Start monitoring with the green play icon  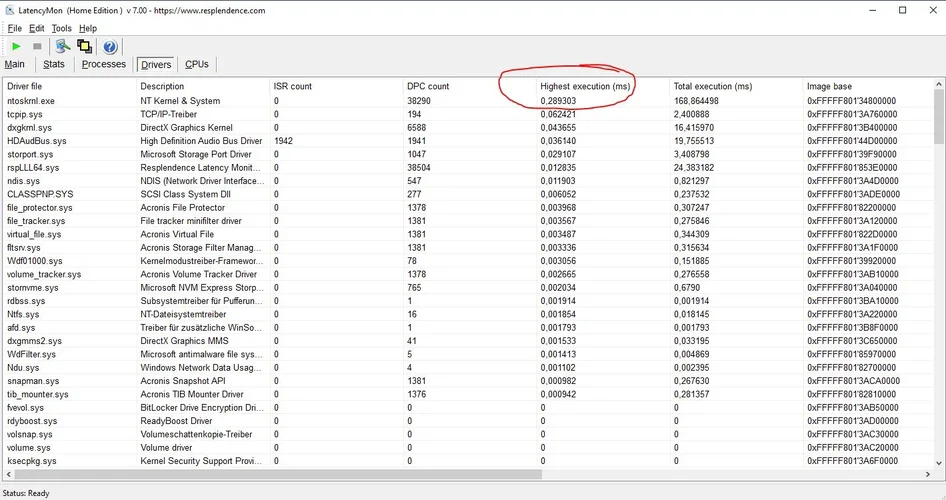point(16,46)
